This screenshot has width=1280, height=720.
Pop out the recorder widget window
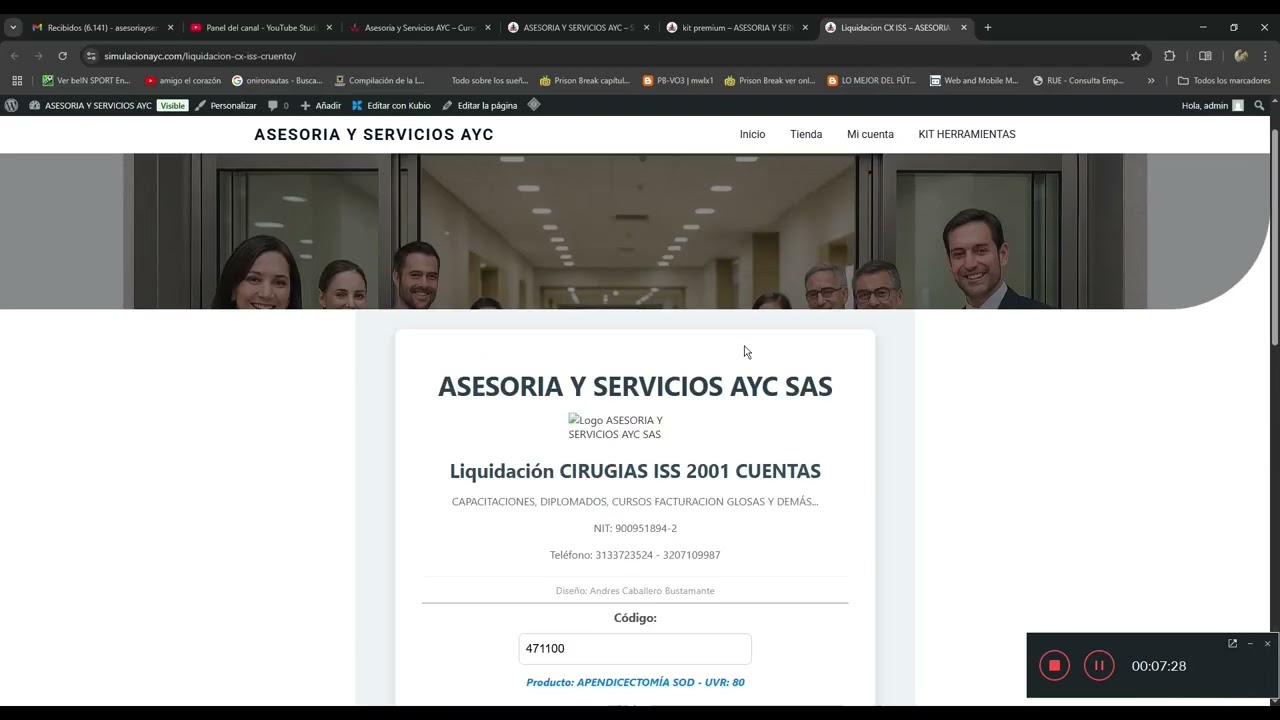click(1232, 643)
